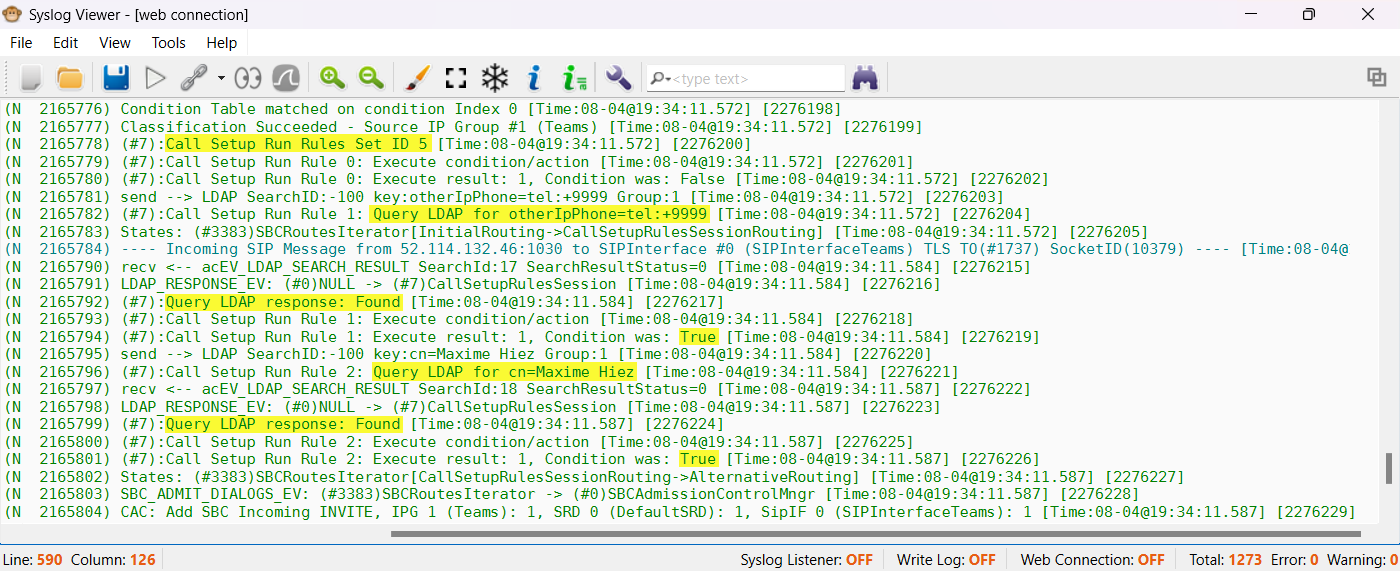Click the snowflake freeze icon
This screenshot has width=1400, height=571.
coord(495,78)
